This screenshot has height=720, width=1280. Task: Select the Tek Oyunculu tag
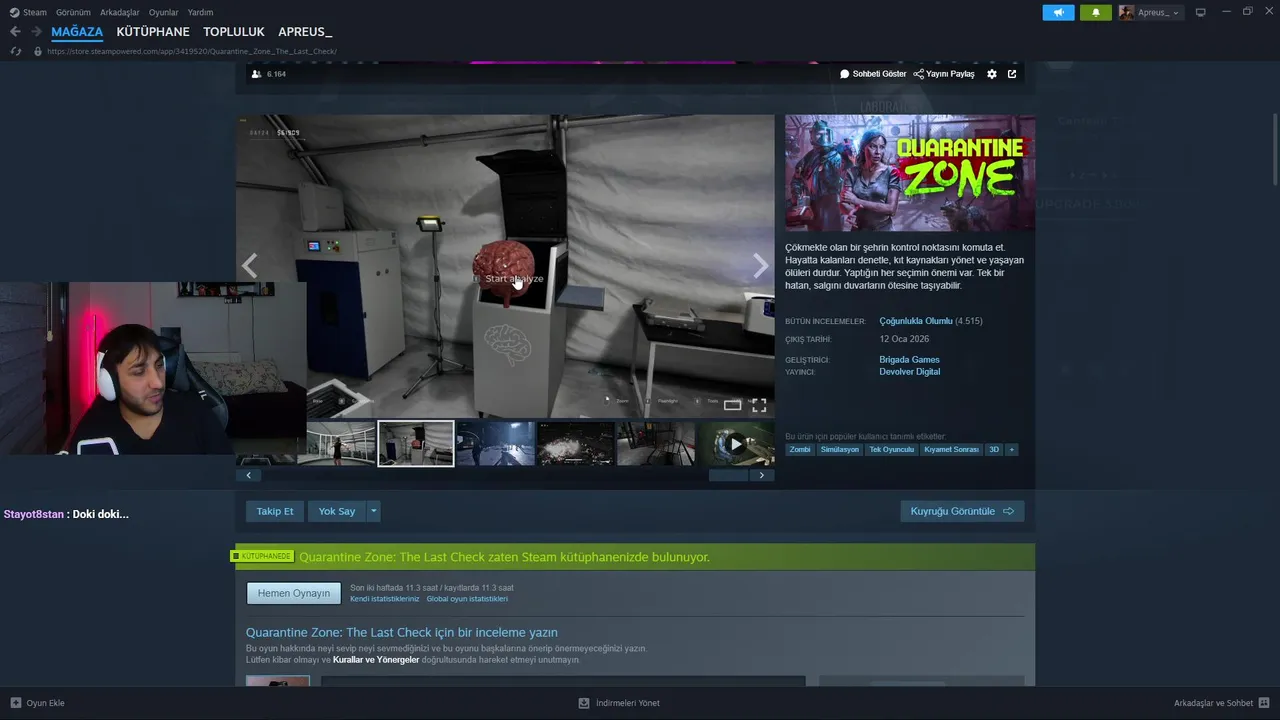point(891,450)
